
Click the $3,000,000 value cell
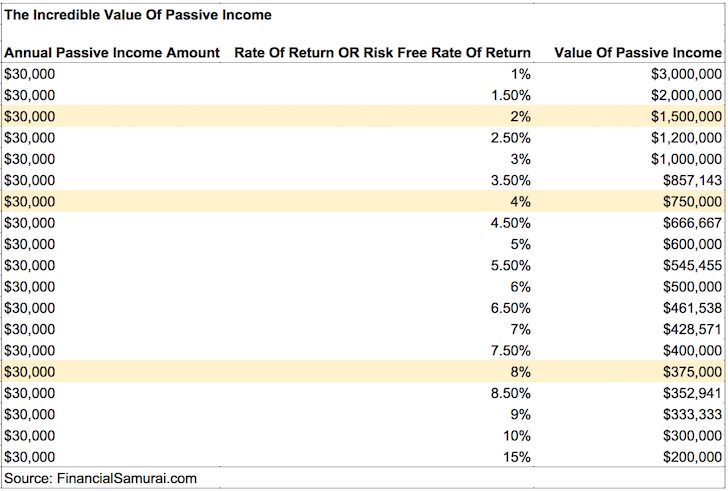coord(686,74)
